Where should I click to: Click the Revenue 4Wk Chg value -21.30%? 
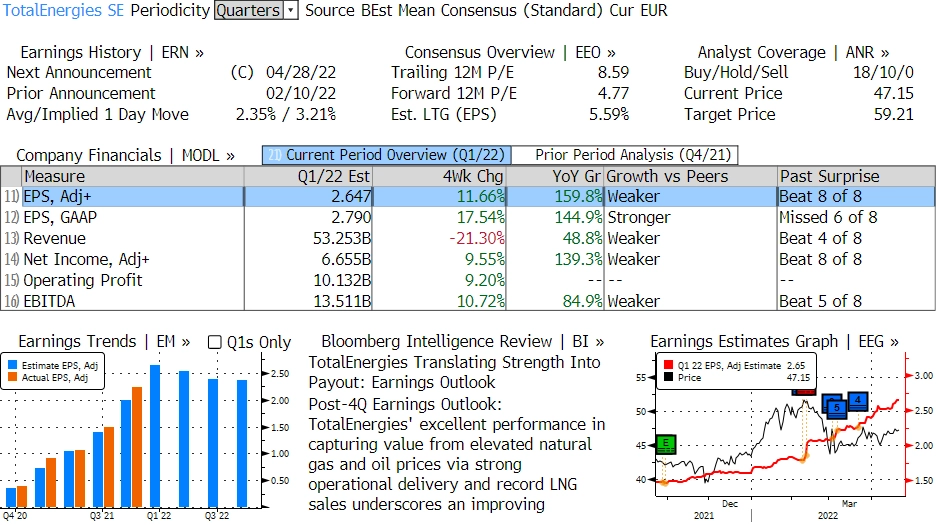click(x=477, y=238)
